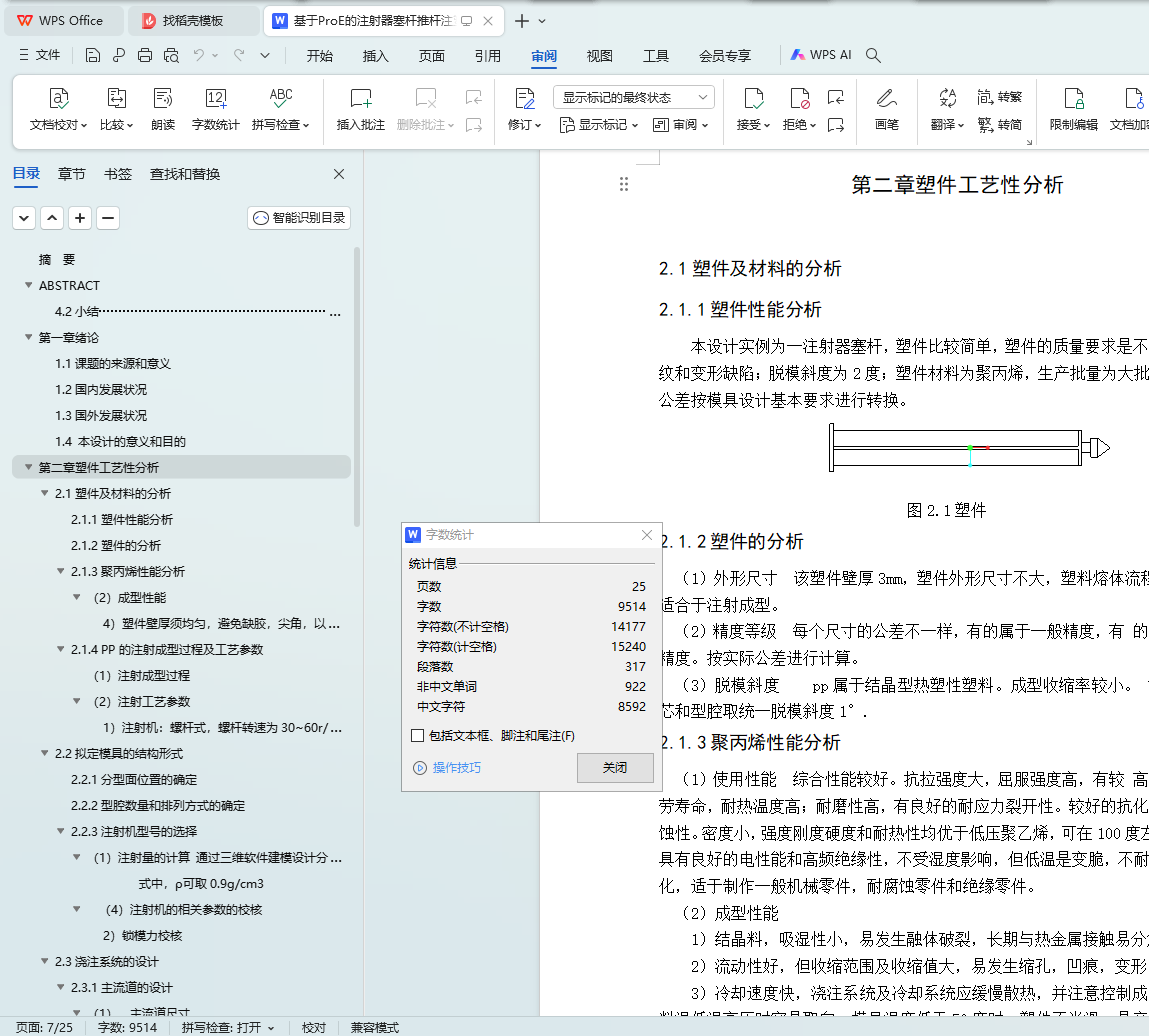Jump to the next tracked change
1149x1036 pixels.
pyautogui.click(x=835, y=125)
